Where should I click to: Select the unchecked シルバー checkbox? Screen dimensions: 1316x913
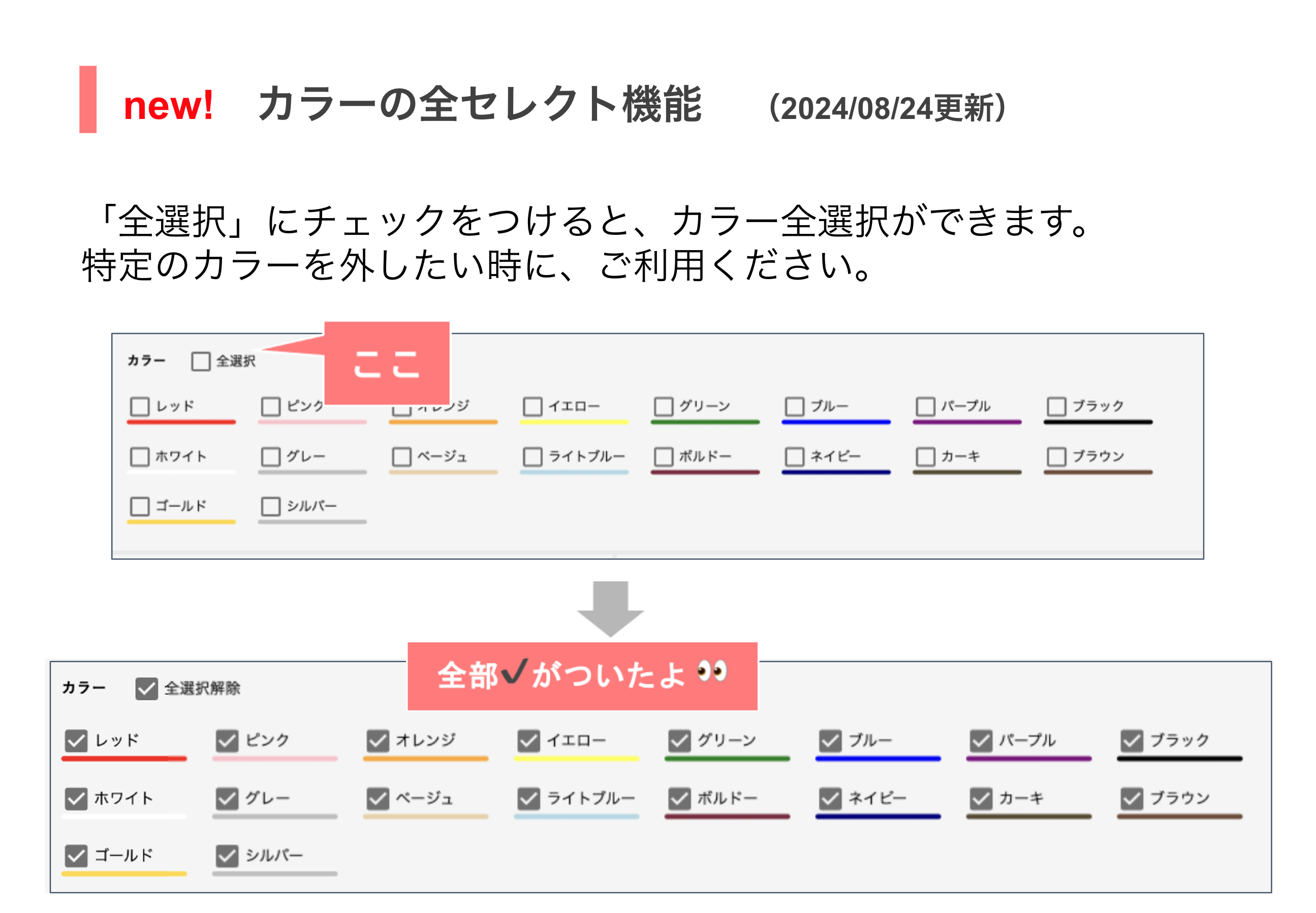click(270, 506)
